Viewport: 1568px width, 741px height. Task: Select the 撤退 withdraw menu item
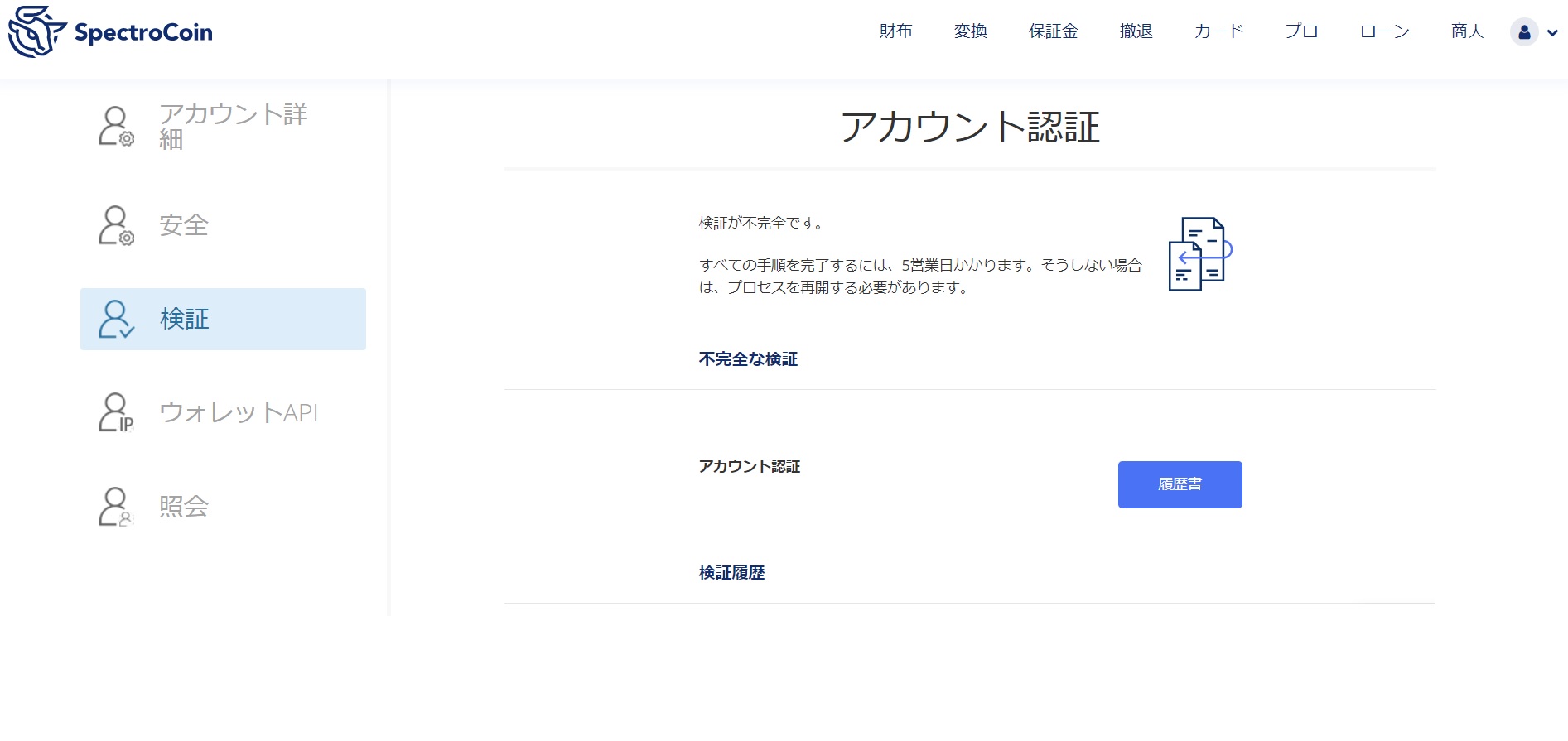(x=1136, y=31)
